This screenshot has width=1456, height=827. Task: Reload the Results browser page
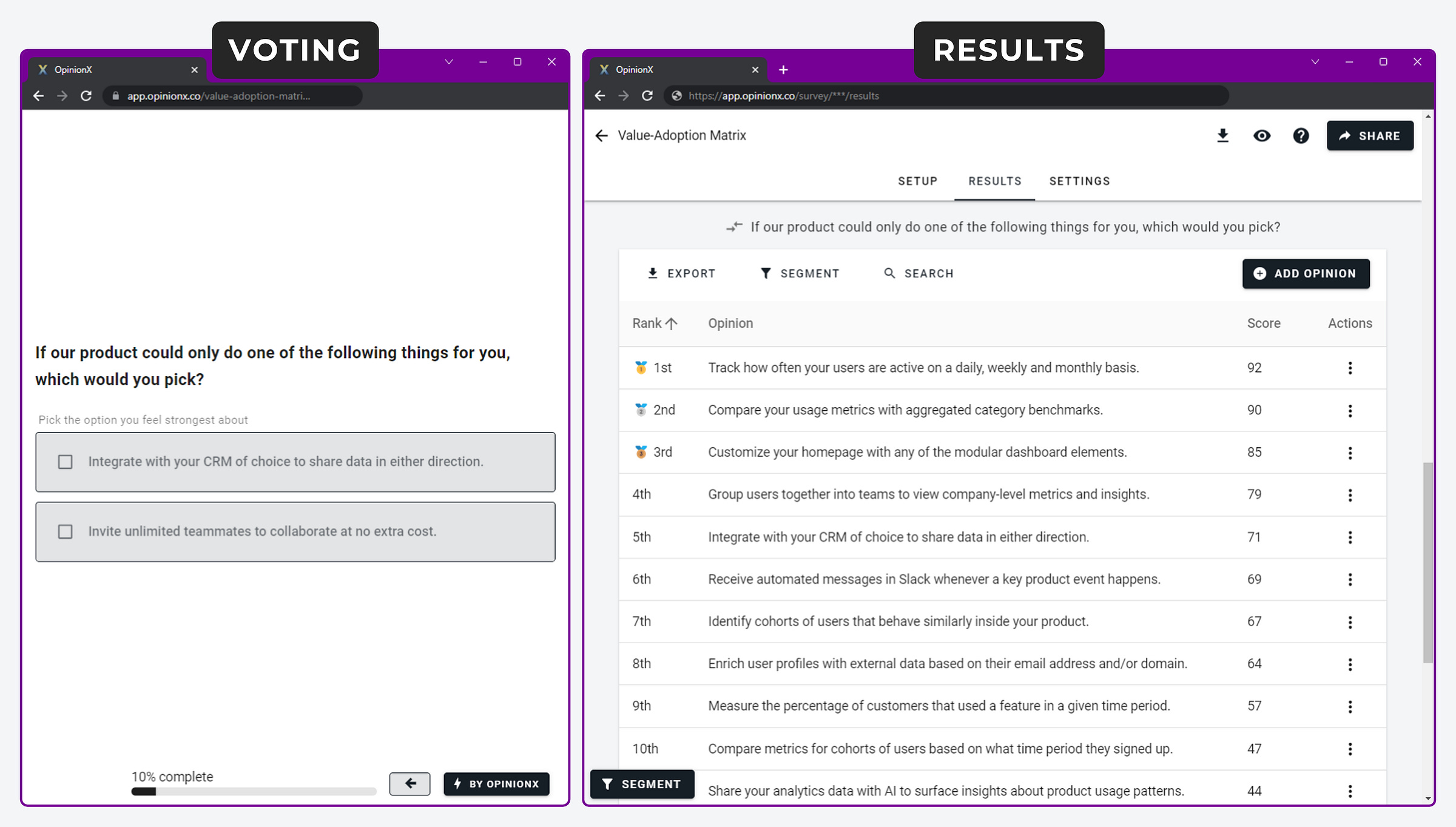647,96
